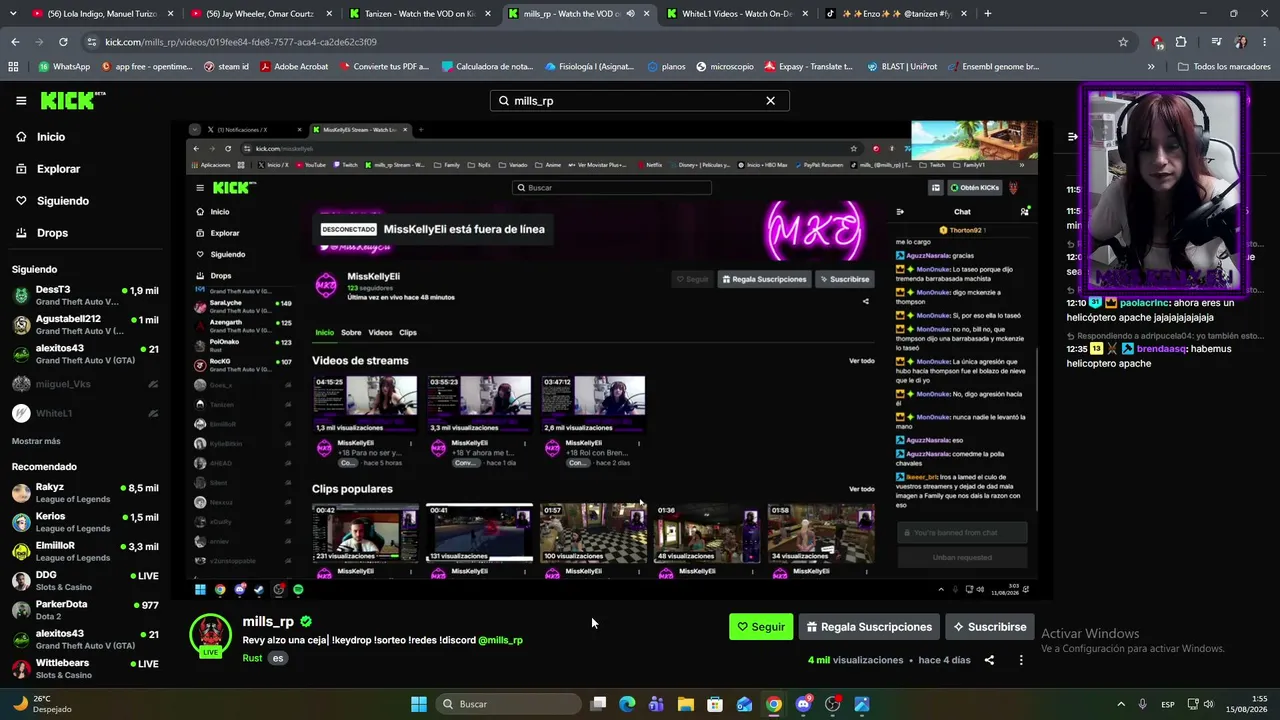Click the mills_rp search field

639,101
